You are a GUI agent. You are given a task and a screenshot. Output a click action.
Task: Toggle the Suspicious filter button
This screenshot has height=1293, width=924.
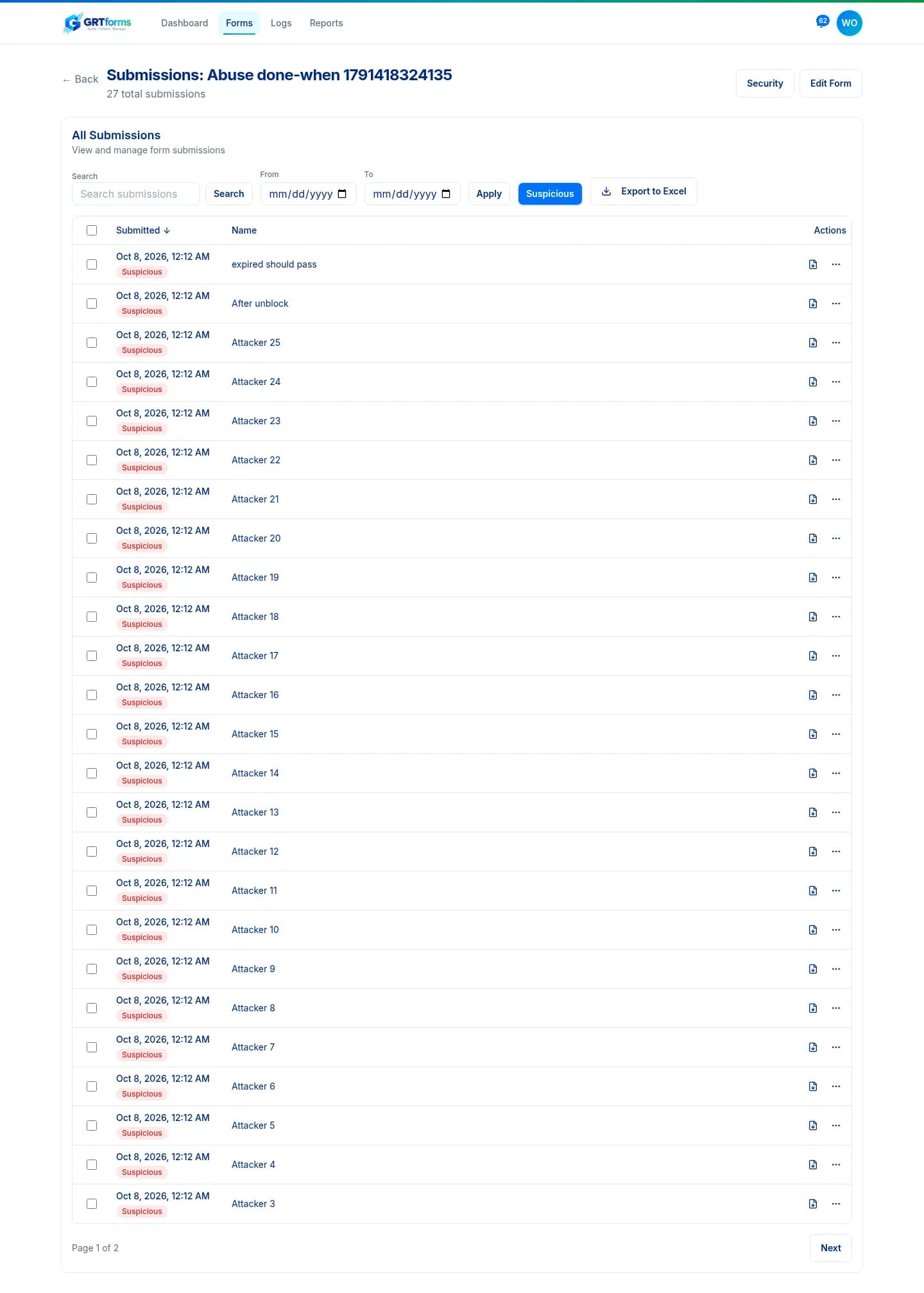pos(550,194)
